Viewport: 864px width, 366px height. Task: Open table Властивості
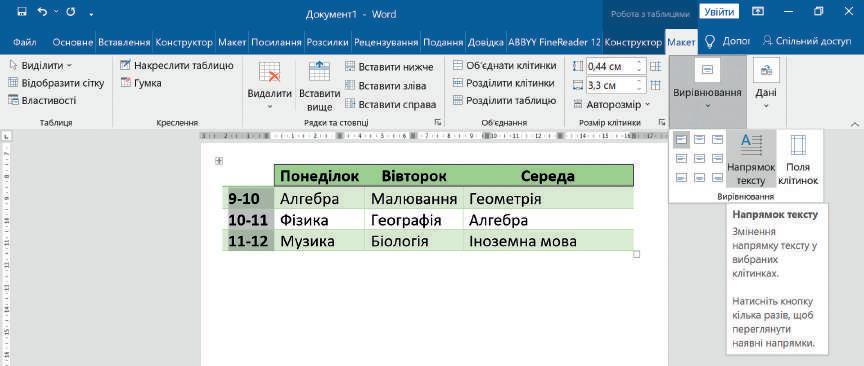tap(42, 101)
